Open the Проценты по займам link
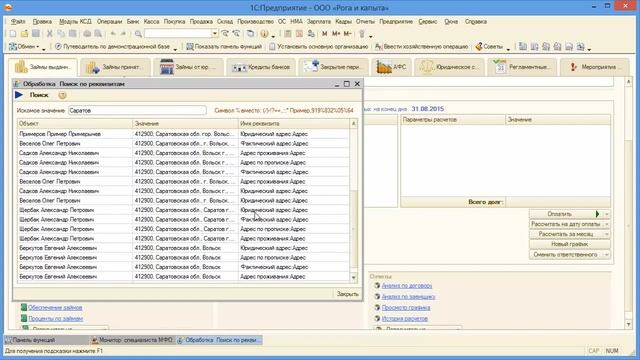Image resolution: width=640 pixels, height=360 pixels. 56,318
